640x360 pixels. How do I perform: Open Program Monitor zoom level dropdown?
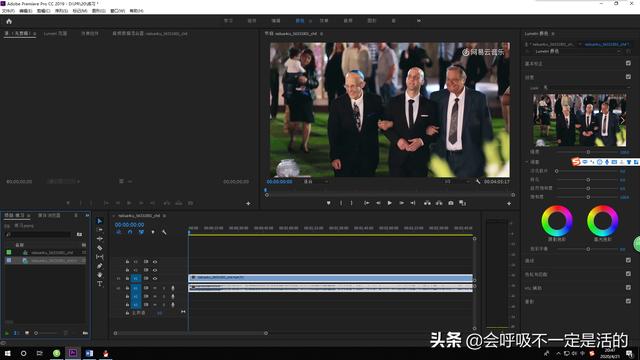tap(316, 181)
